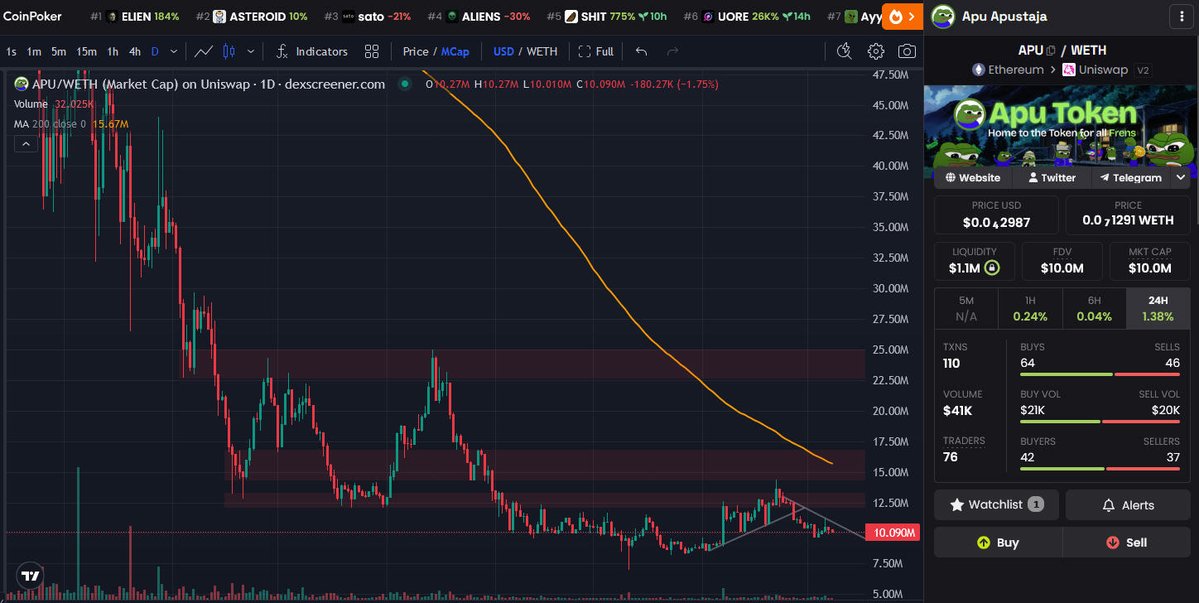Select the 6H stats tab
Image resolution: width=1199 pixels, height=603 pixels.
click(x=1094, y=309)
